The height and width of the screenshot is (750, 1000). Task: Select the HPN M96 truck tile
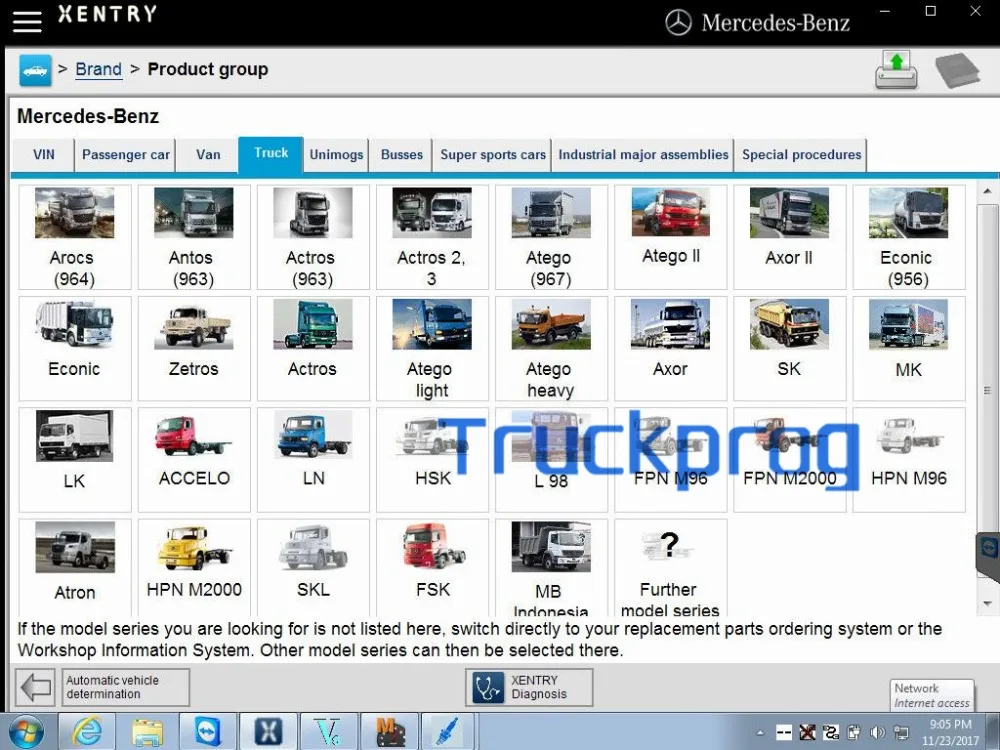click(909, 460)
